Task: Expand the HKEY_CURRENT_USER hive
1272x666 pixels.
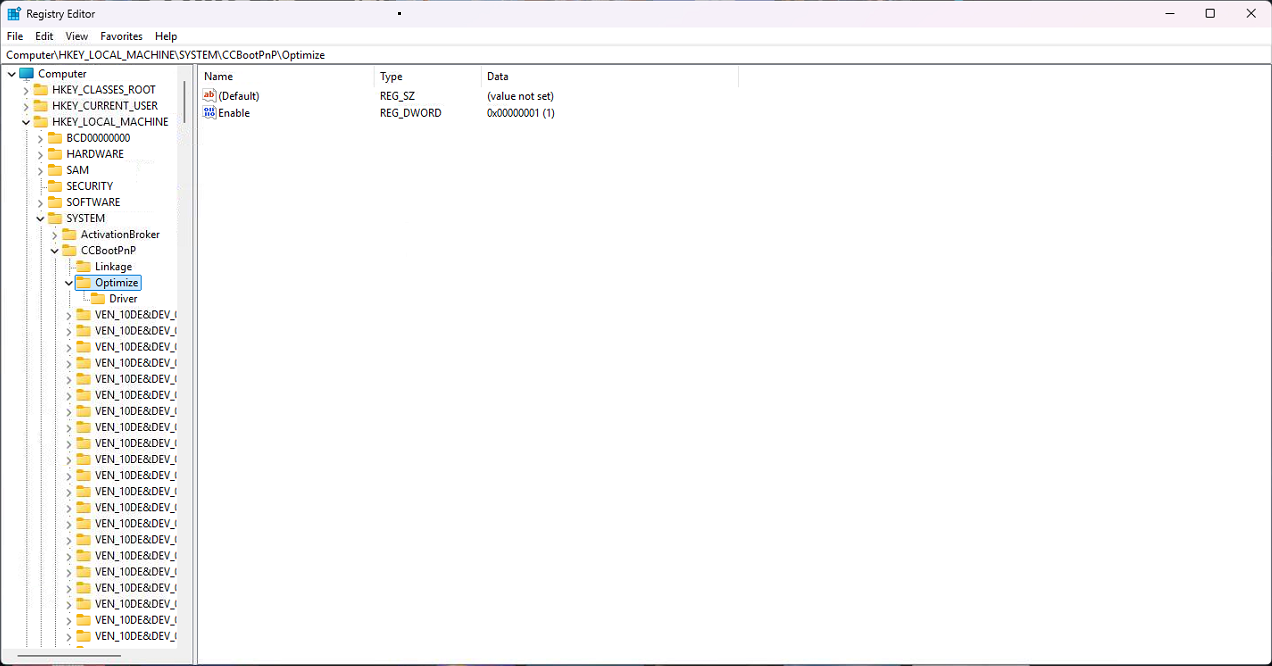Action: [26, 106]
